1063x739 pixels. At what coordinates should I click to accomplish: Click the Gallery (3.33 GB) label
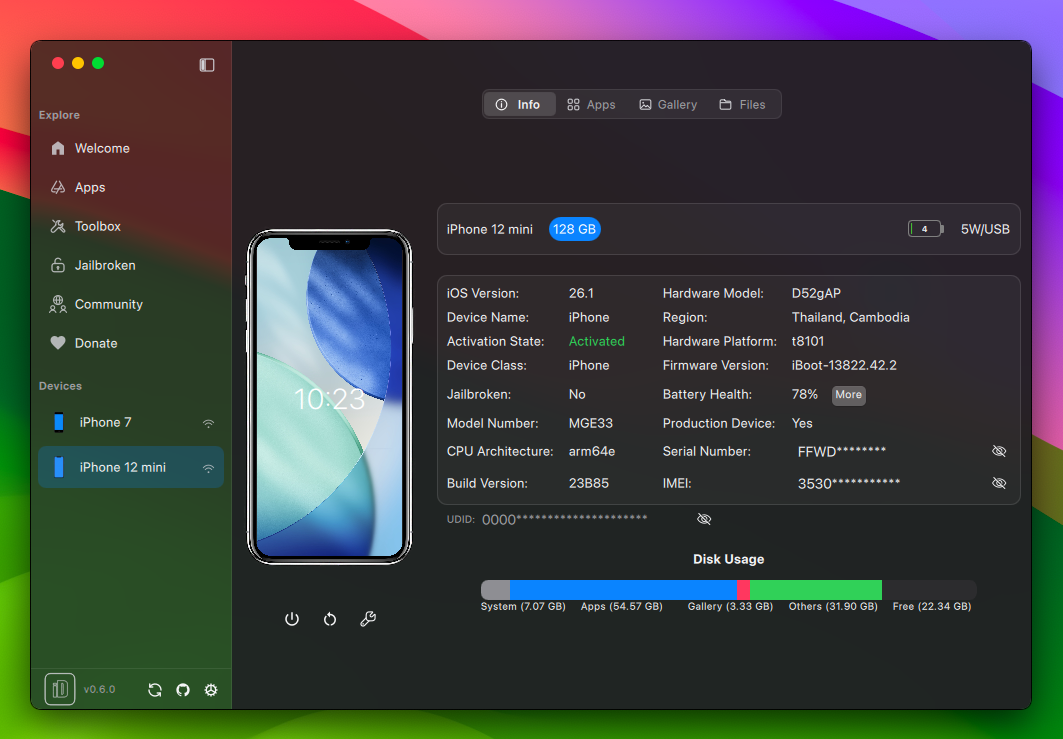pos(730,607)
